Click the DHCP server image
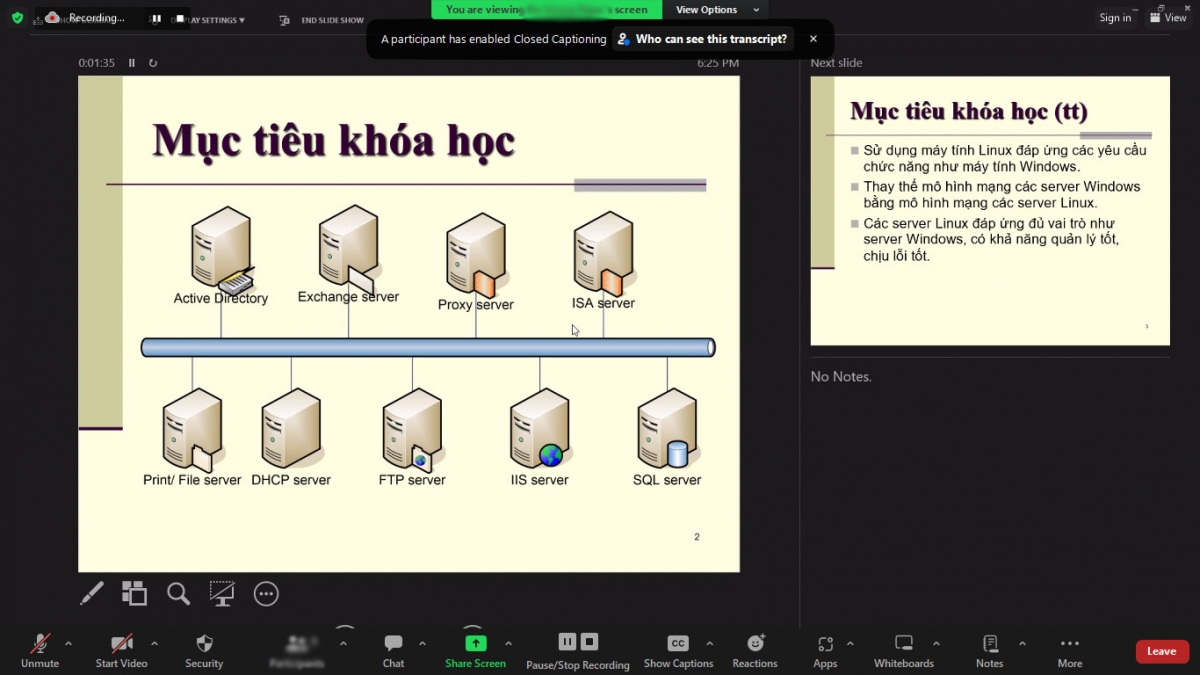The width and height of the screenshot is (1200, 675). 291,430
